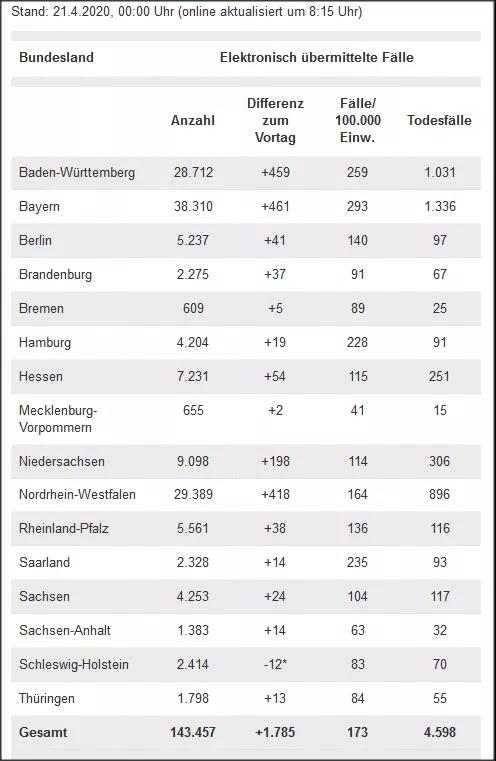Select Hamburg's daily difference +19
The image size is (496, 761).
[x=275, y=342]
